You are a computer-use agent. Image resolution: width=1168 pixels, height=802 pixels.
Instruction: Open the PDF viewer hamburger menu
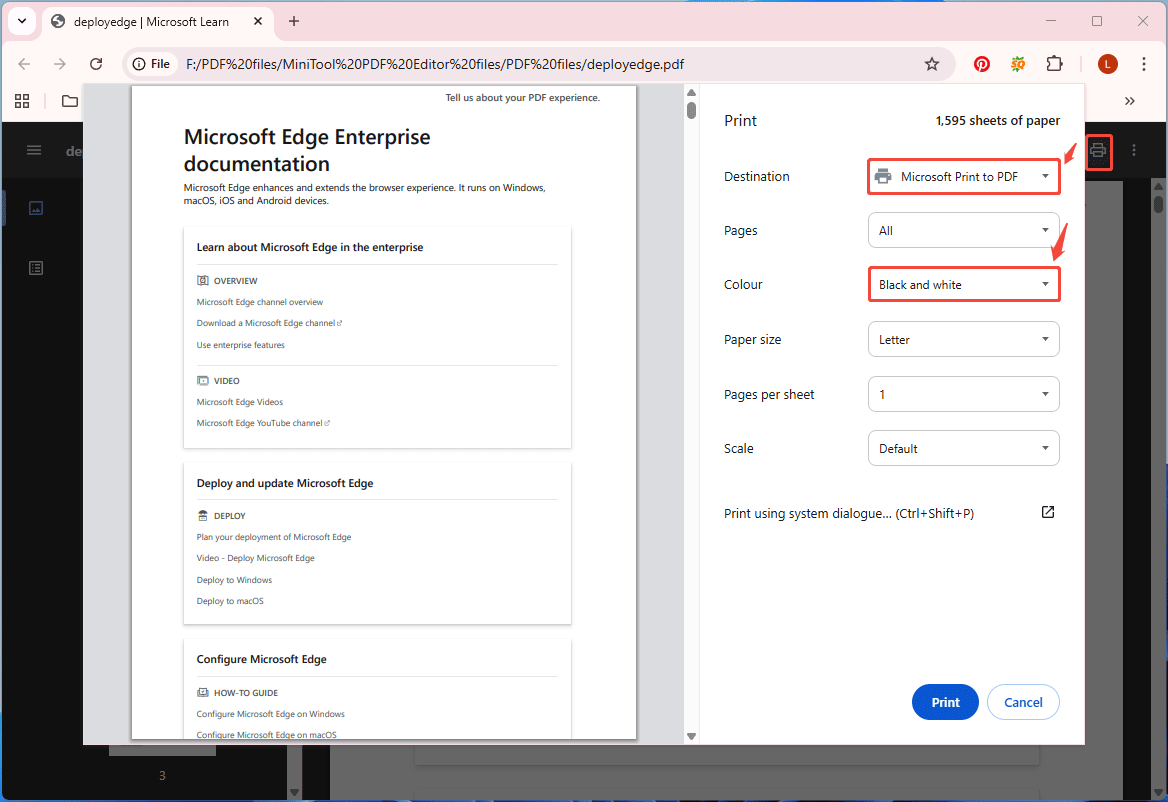click(34, 151)
